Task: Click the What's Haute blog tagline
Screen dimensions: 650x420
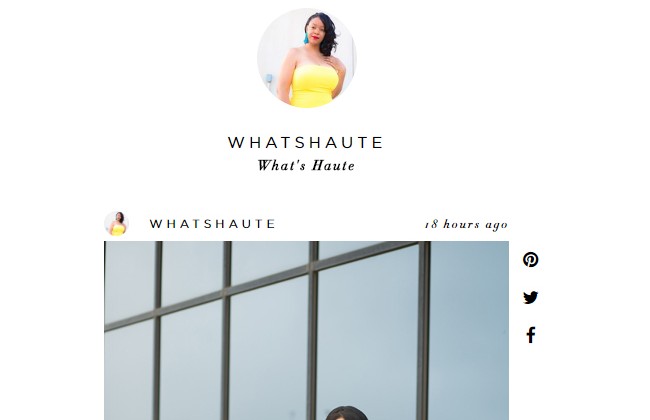Action: pos(306,165)
